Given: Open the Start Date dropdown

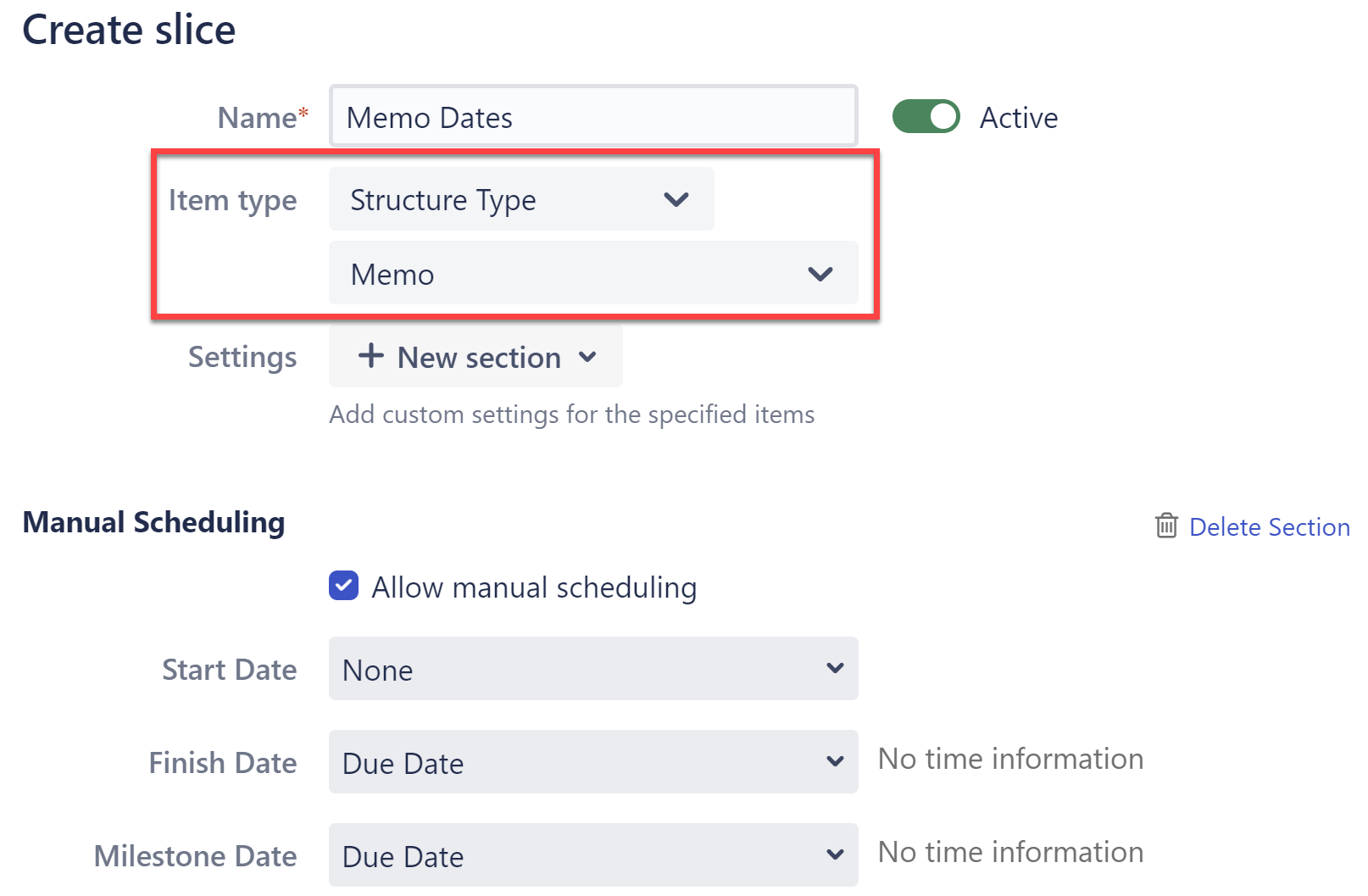Looking at the screenshot, I should [592, 669].
